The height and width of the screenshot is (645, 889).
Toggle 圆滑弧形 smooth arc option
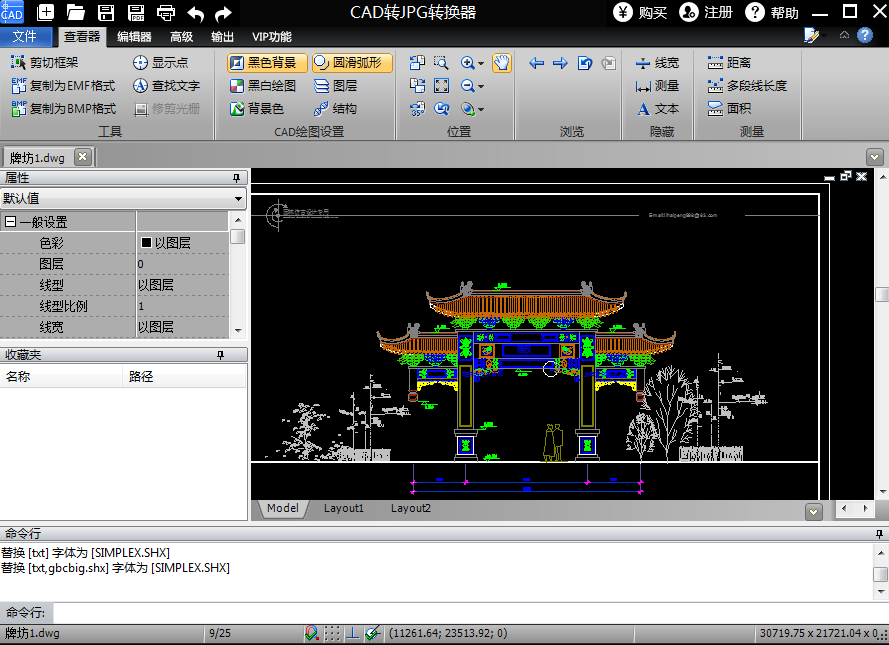click(350, 62)
